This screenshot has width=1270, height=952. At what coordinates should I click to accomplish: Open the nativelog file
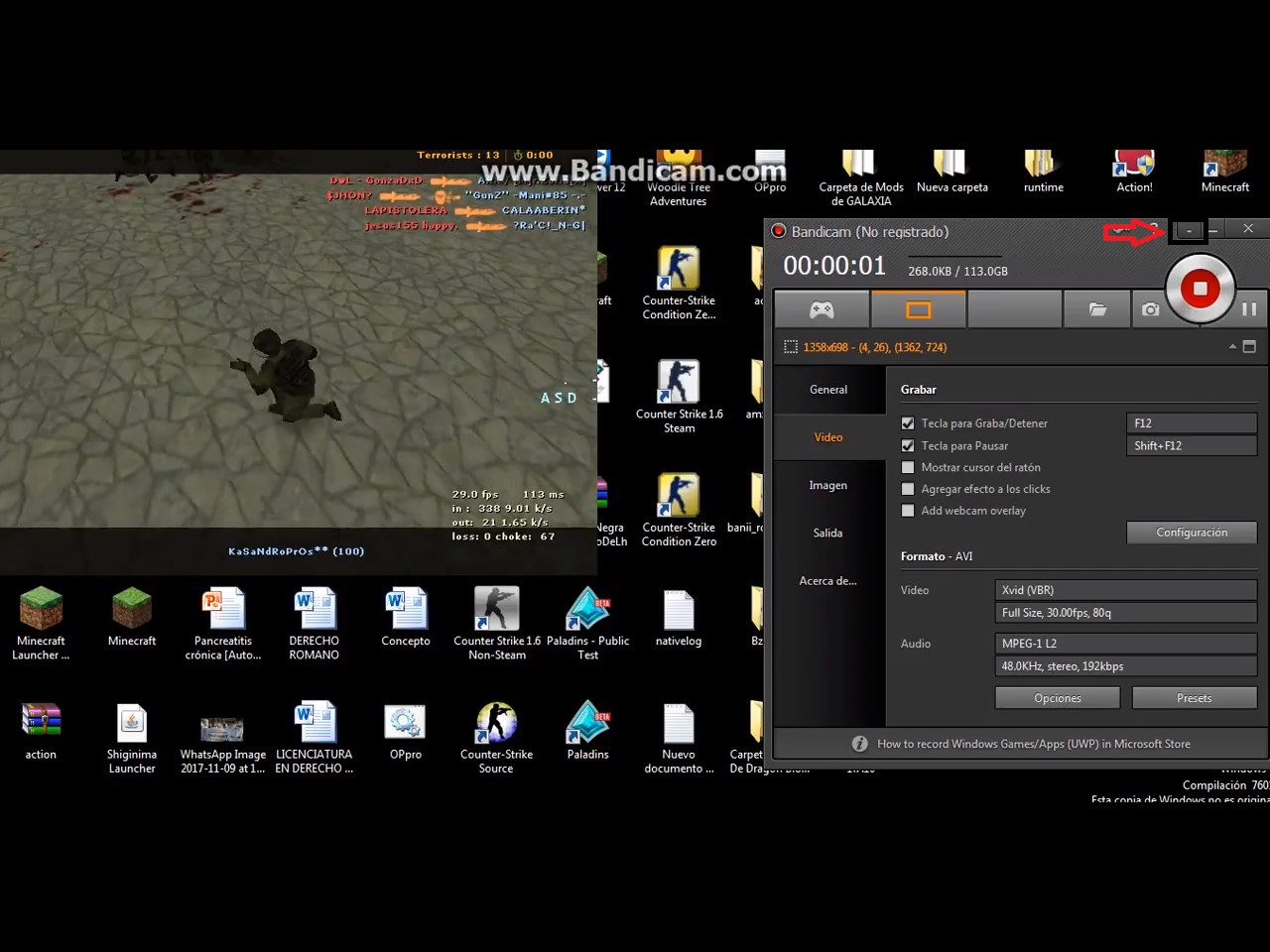click(x=679, y=617)
